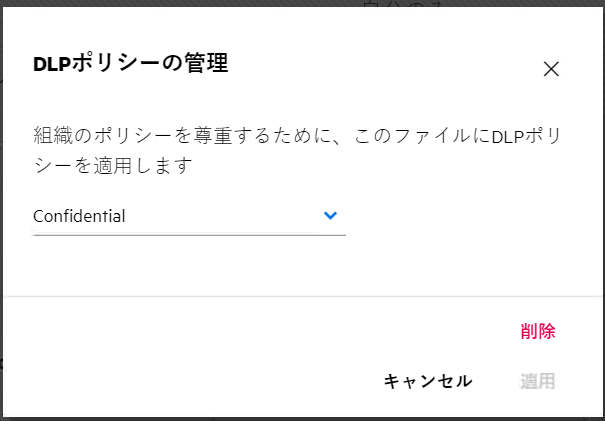Click the 適用 button
The width and height of the screenshot is (605, 421).
pos(538,381)
